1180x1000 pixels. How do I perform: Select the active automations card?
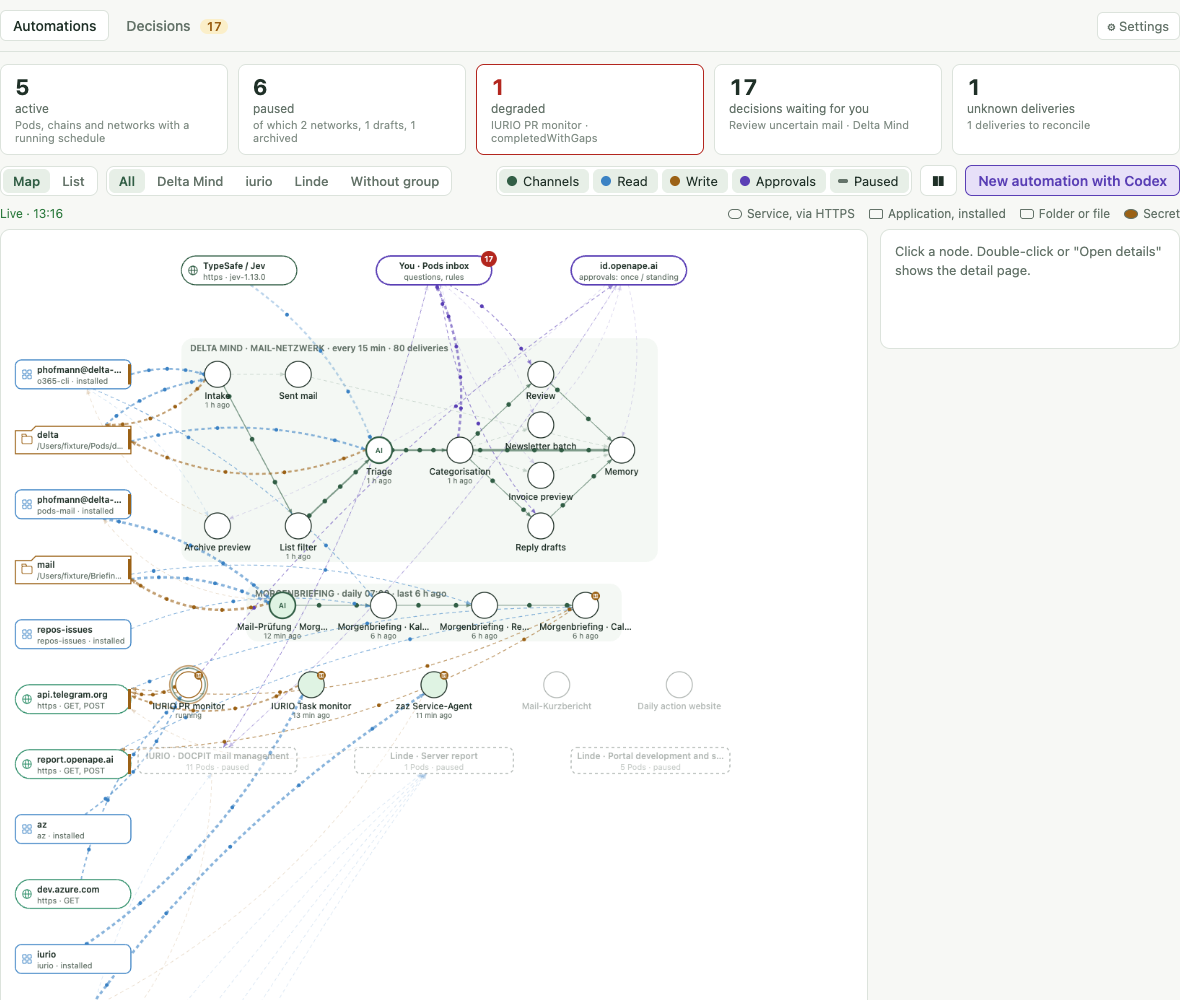coord(114,109)
